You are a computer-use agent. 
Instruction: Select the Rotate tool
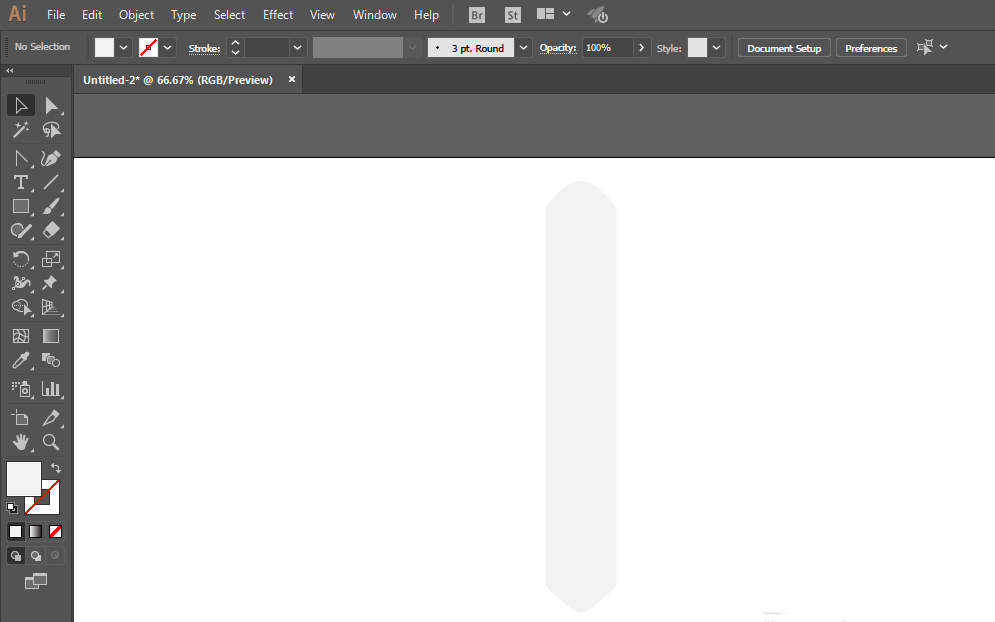(x=20, y=259)
